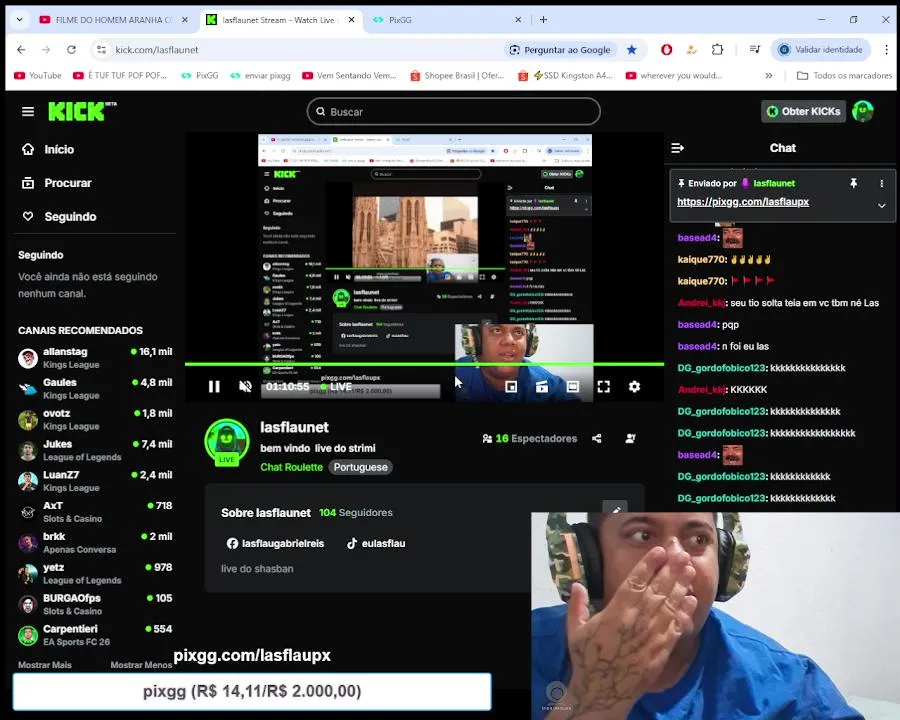The width and height of the screenshot is (900, 720).
Task: View the 16 Espectadores viewer count
Action: pos(530,439)
